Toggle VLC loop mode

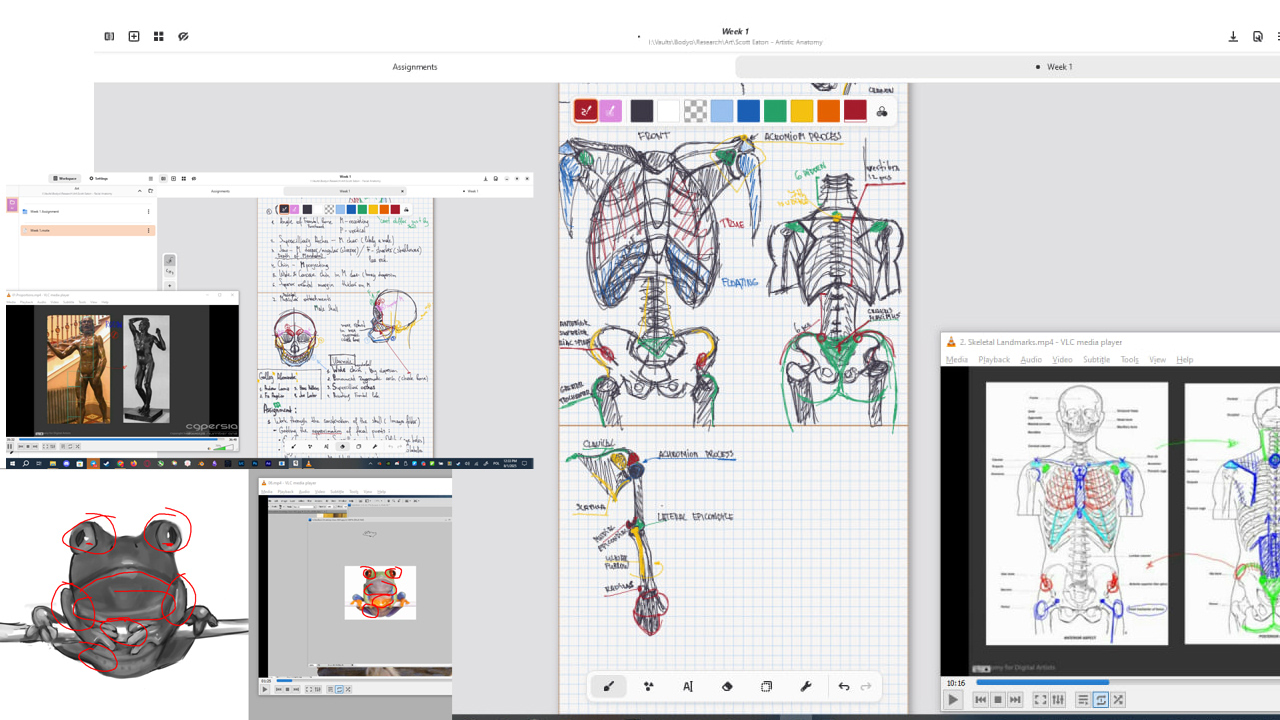[1101, 700]
